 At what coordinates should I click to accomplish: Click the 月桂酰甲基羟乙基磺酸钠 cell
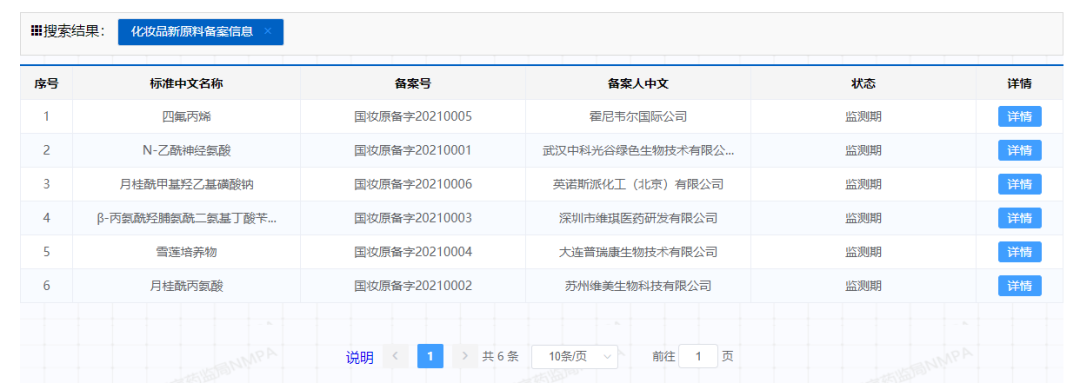[187, 185]
